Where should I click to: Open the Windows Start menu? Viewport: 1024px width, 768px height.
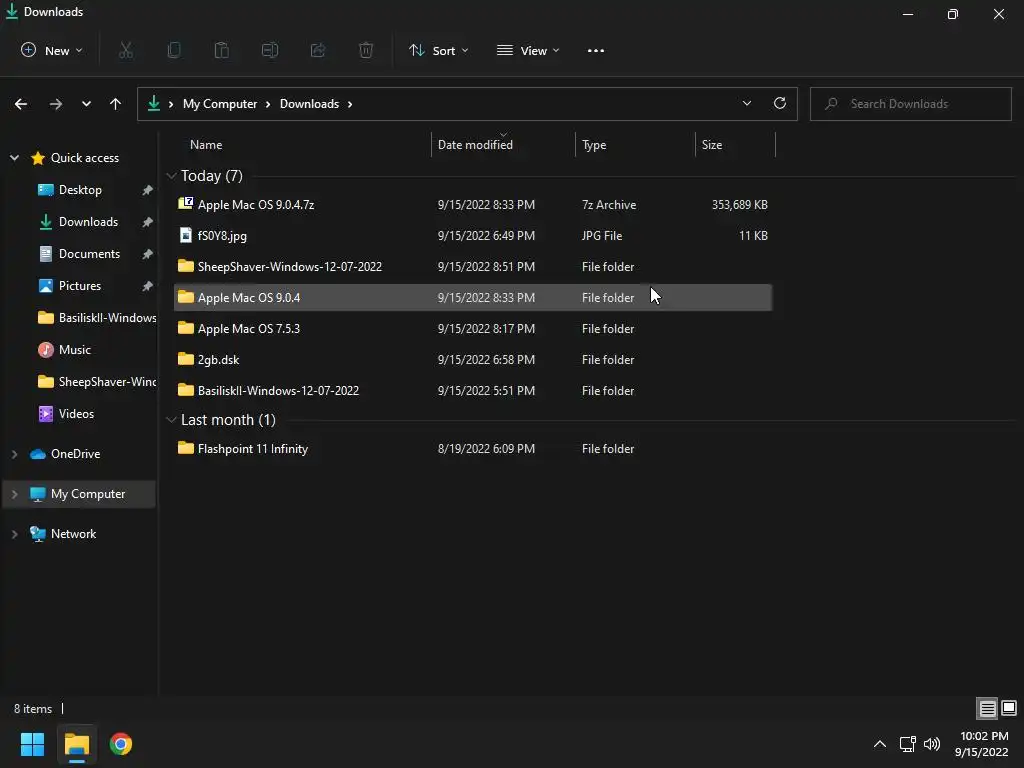coord(32,744)
